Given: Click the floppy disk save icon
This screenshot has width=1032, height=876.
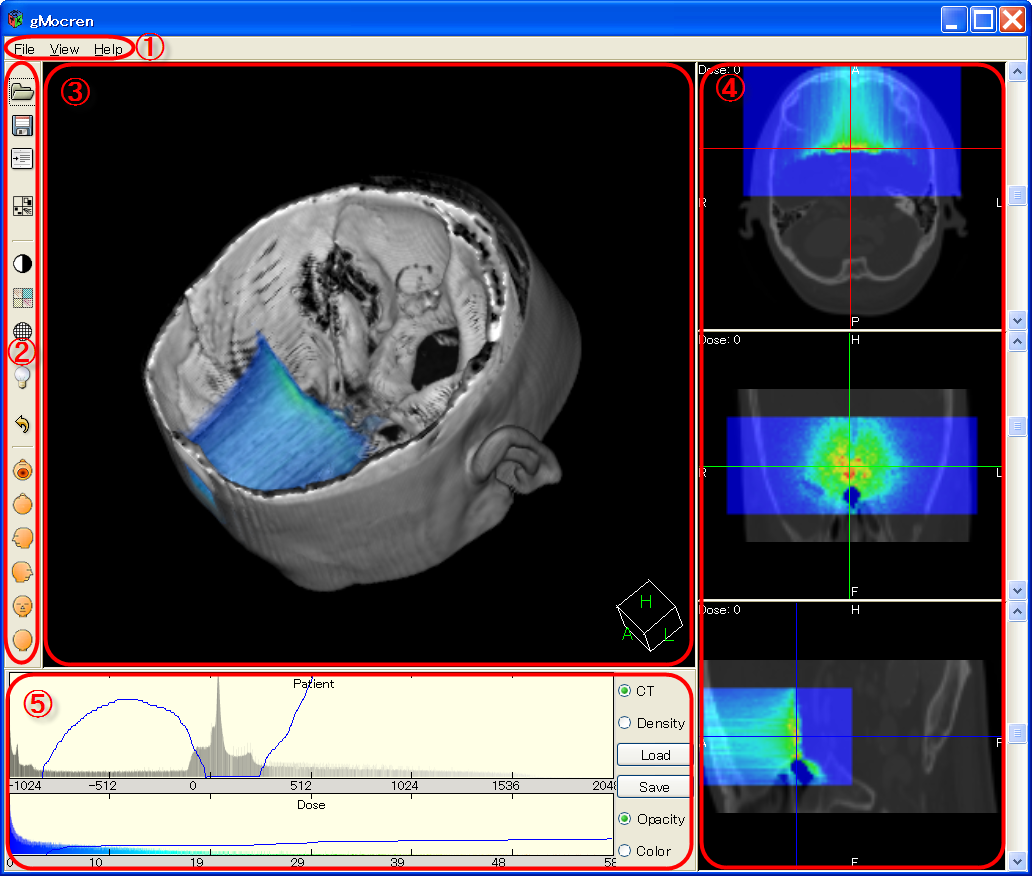Looking at the screenshot, I should click(22, 125).
